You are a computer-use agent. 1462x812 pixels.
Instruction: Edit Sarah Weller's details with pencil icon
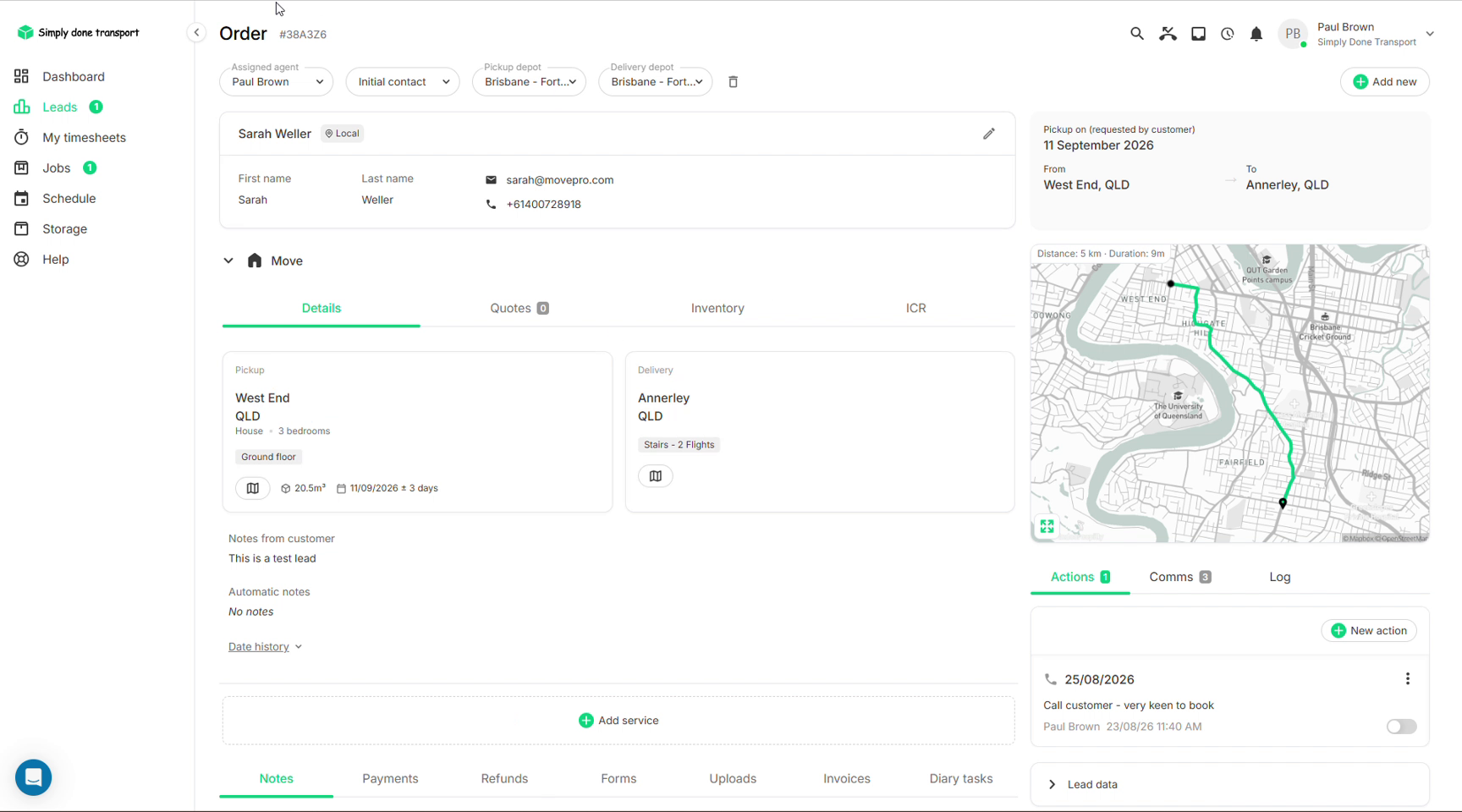pyautogui.click(x=988, y=134)
